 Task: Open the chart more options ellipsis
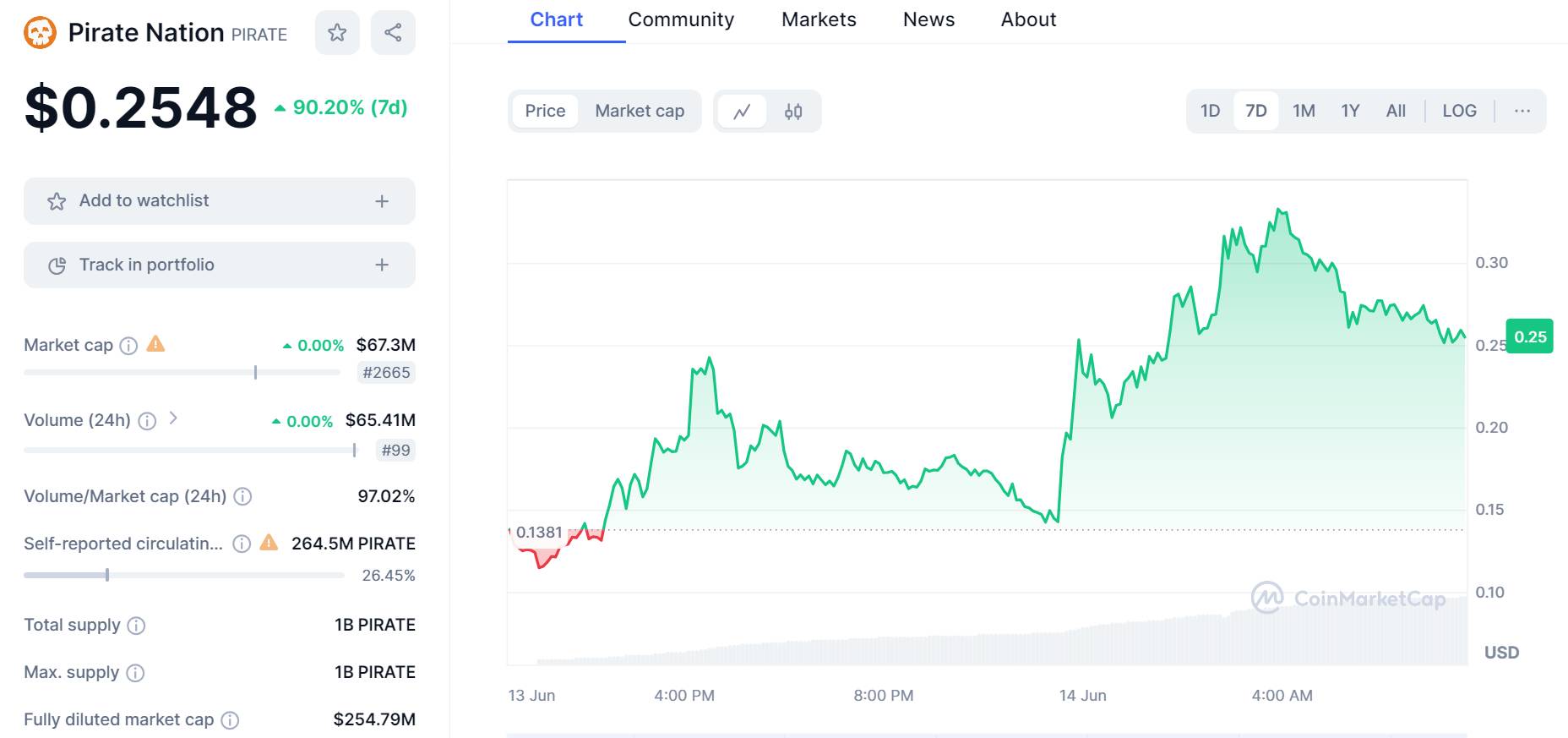1522,111
